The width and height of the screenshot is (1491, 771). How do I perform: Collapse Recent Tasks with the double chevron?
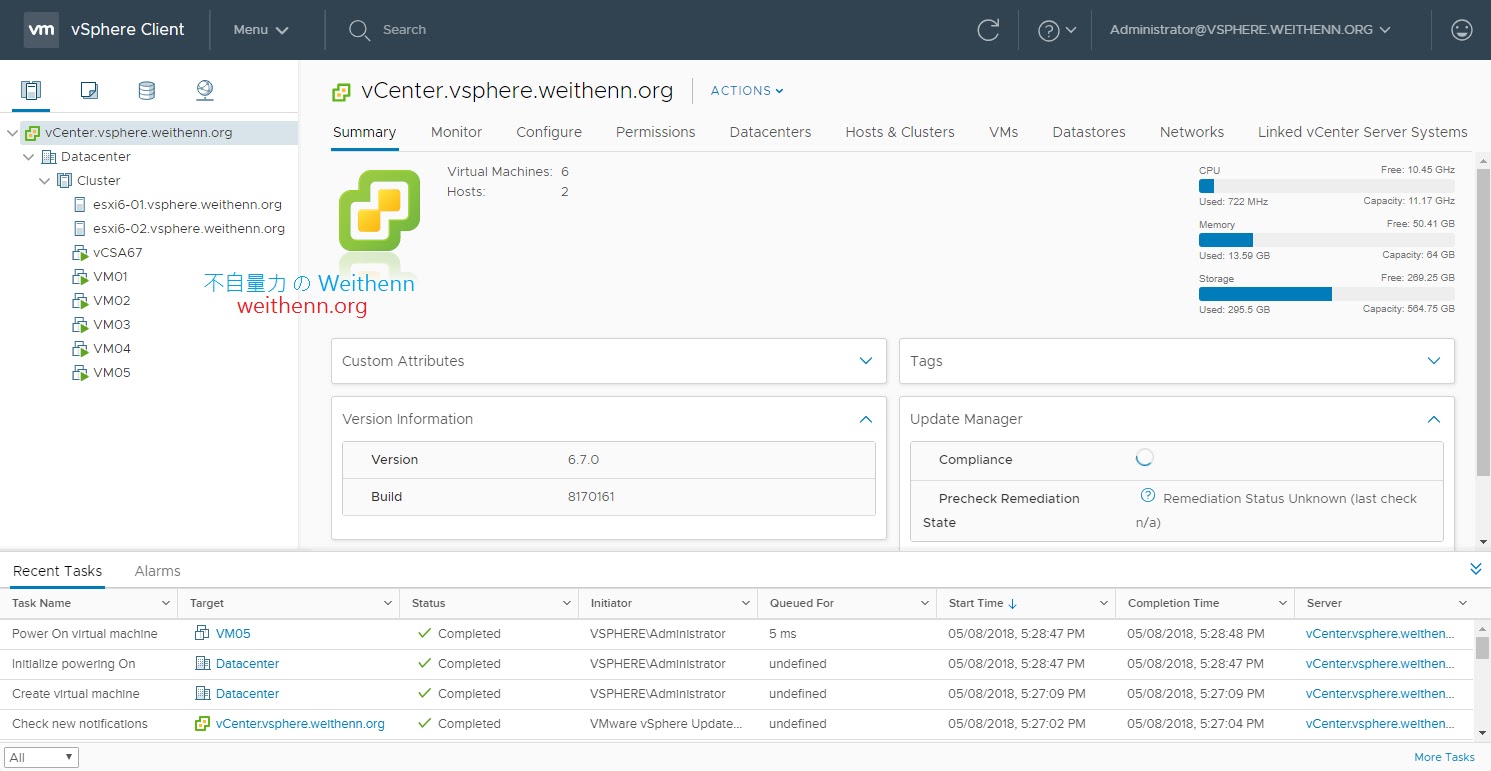tap(1476, 568)
